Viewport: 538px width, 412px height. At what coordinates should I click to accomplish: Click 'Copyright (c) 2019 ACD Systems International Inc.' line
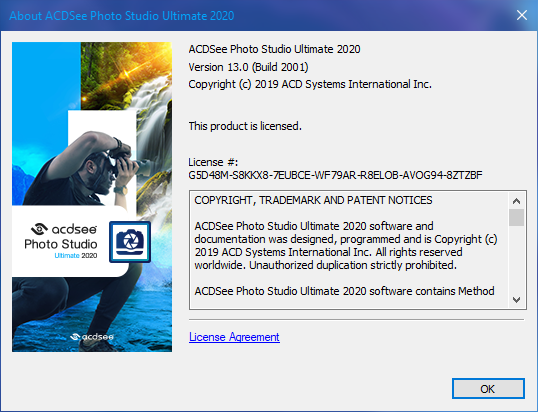click(x=310, y=84)
